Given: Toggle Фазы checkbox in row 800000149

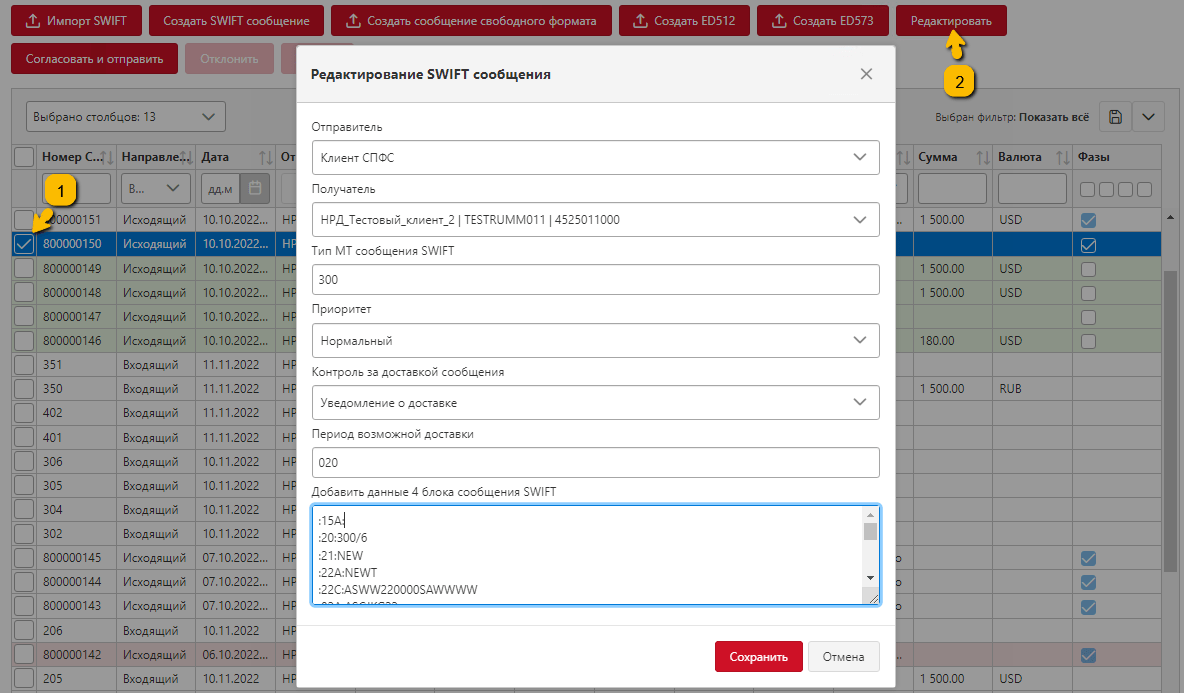Looking at the screenshot, I should 1088,269.
